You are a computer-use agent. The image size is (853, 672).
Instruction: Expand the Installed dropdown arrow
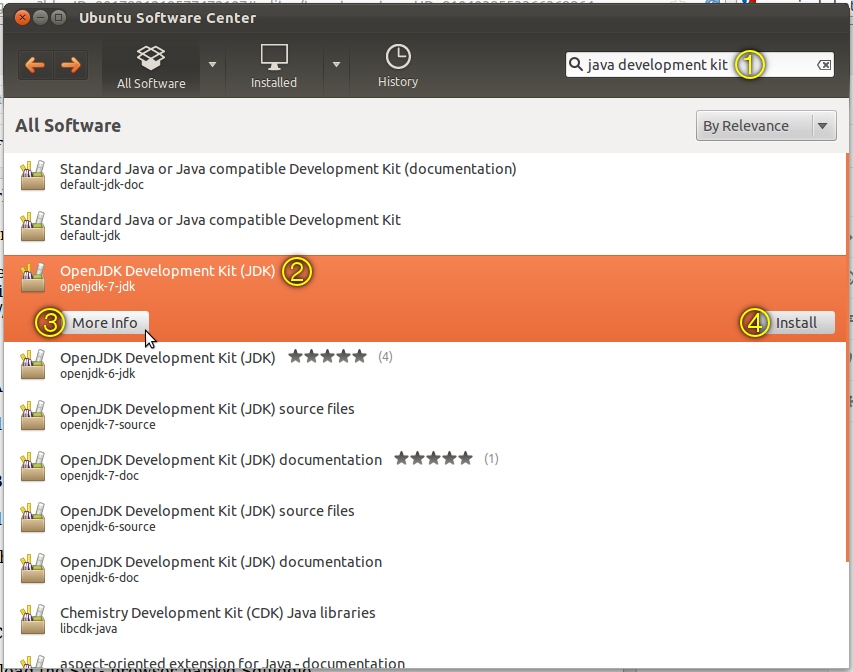336,65
